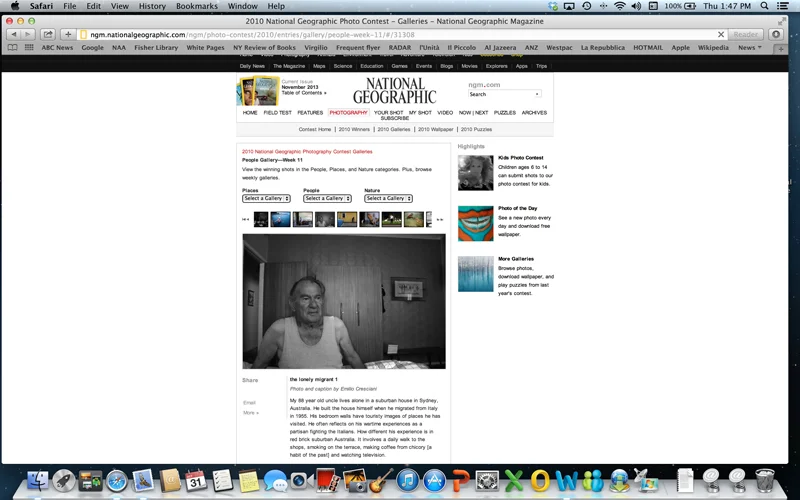Open Wi-Fi status menu in menu bar
800x500 pixels.
coord(620,6)
